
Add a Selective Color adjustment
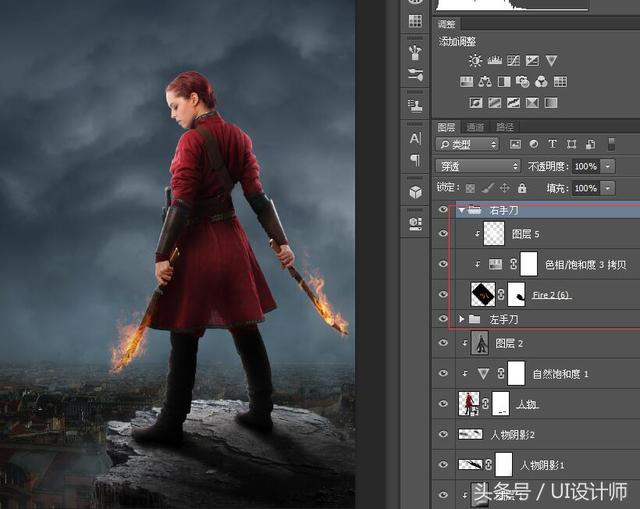(x=532, y=102)
